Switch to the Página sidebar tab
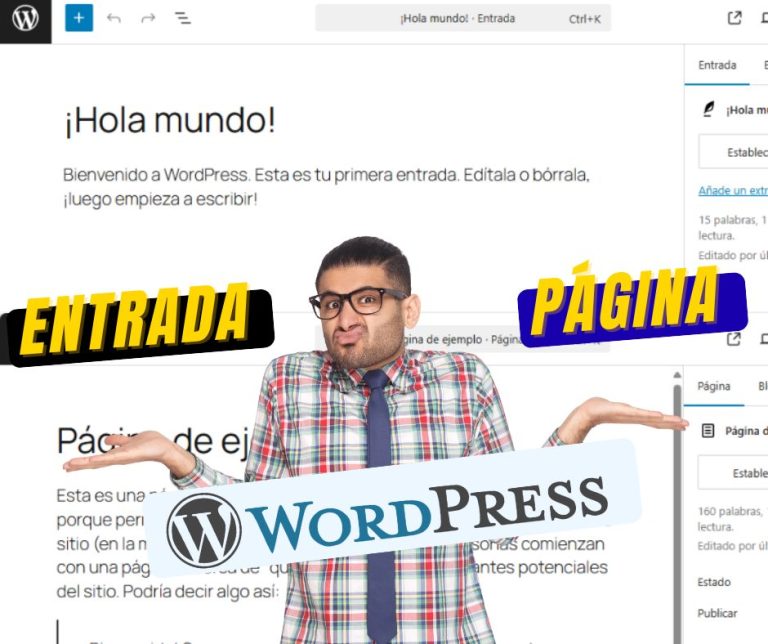768x644 pixels. click(x=714, y=386)
